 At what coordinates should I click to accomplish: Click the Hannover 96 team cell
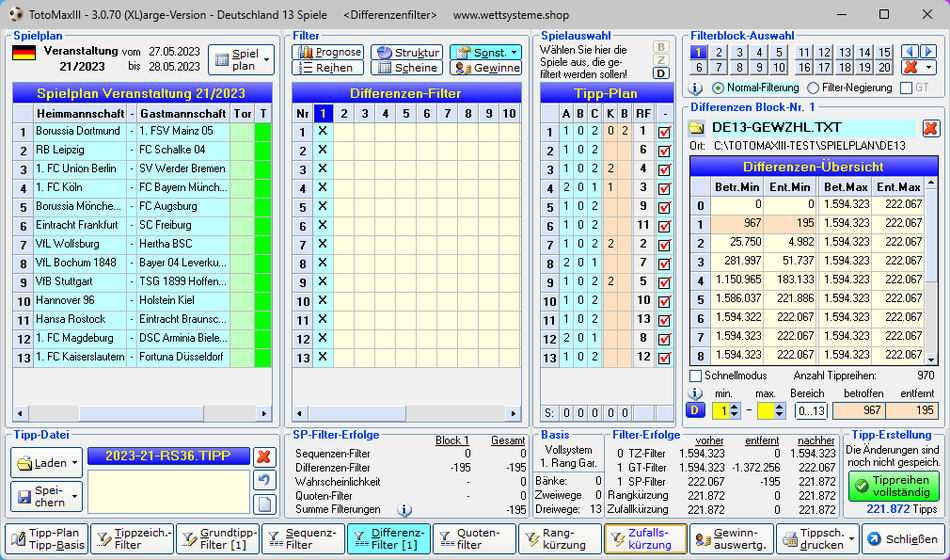[x=80, y=300]
